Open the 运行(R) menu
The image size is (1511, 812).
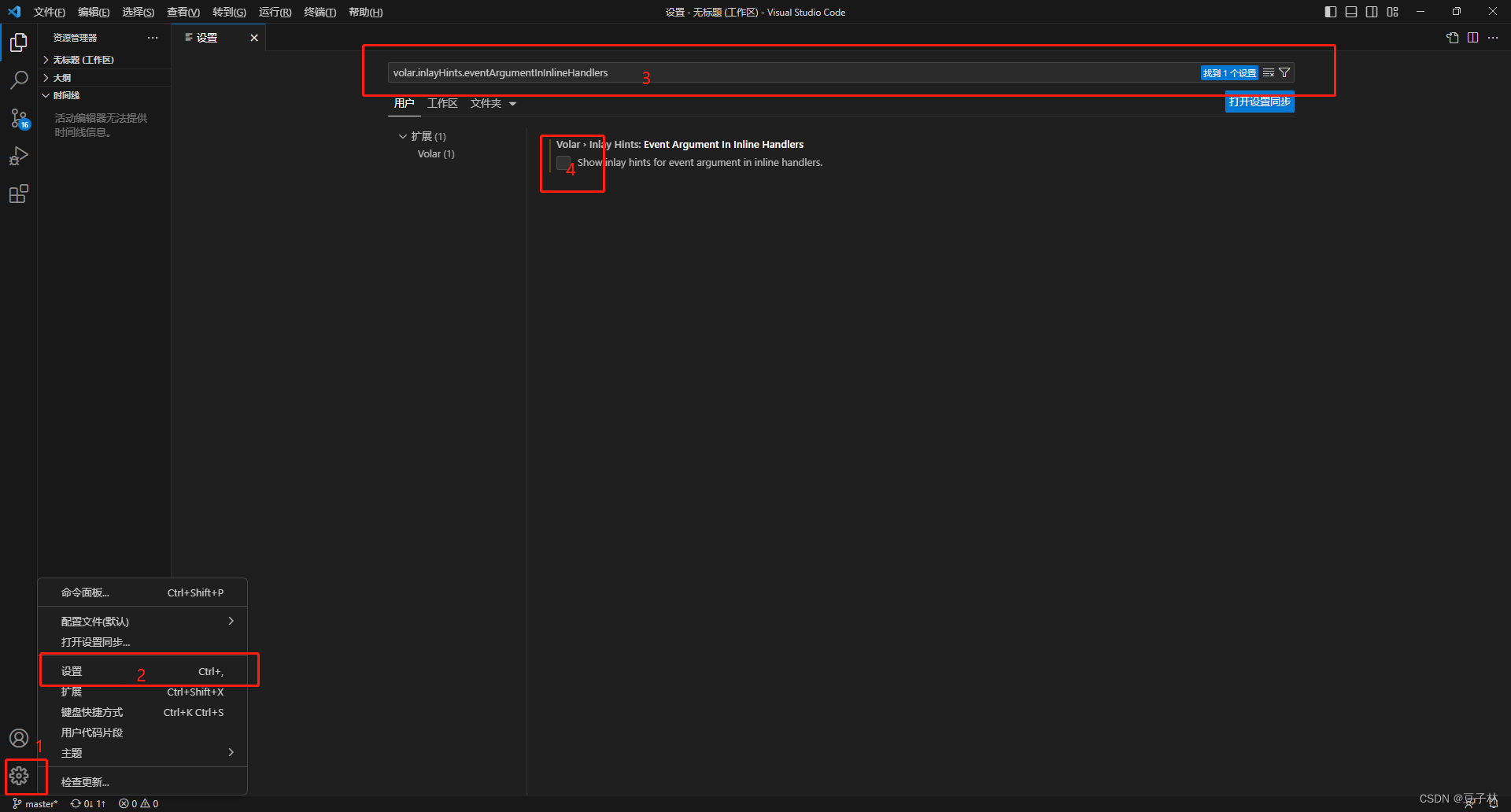tap(275, 12)
